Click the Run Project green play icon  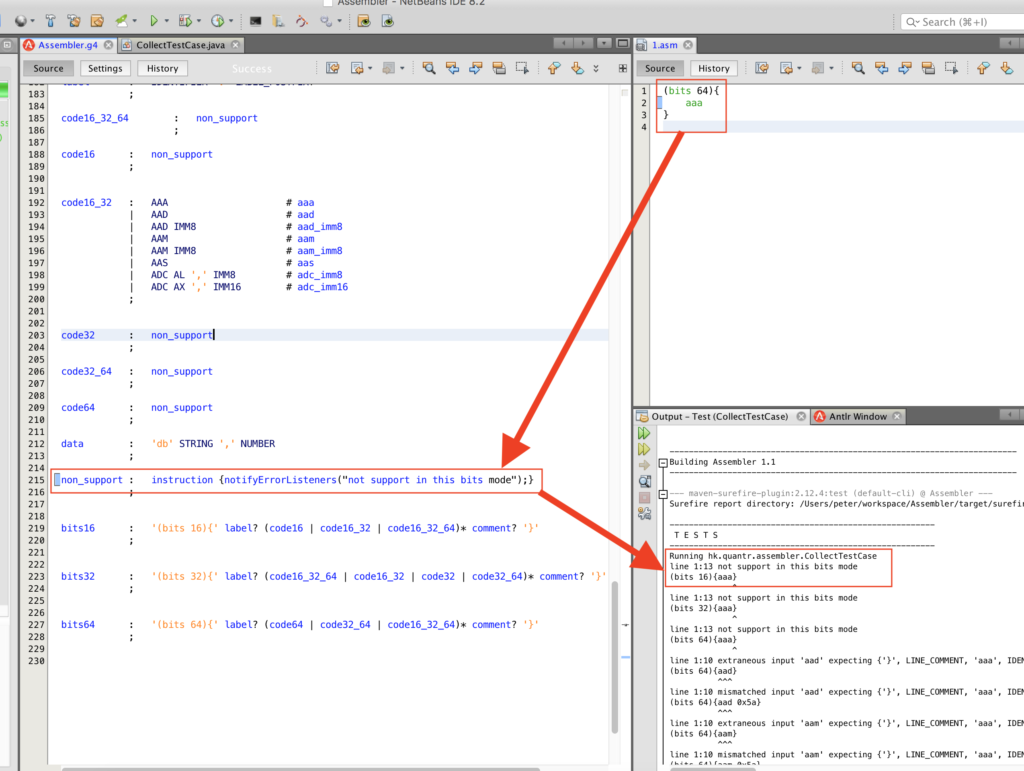(153, 22)
